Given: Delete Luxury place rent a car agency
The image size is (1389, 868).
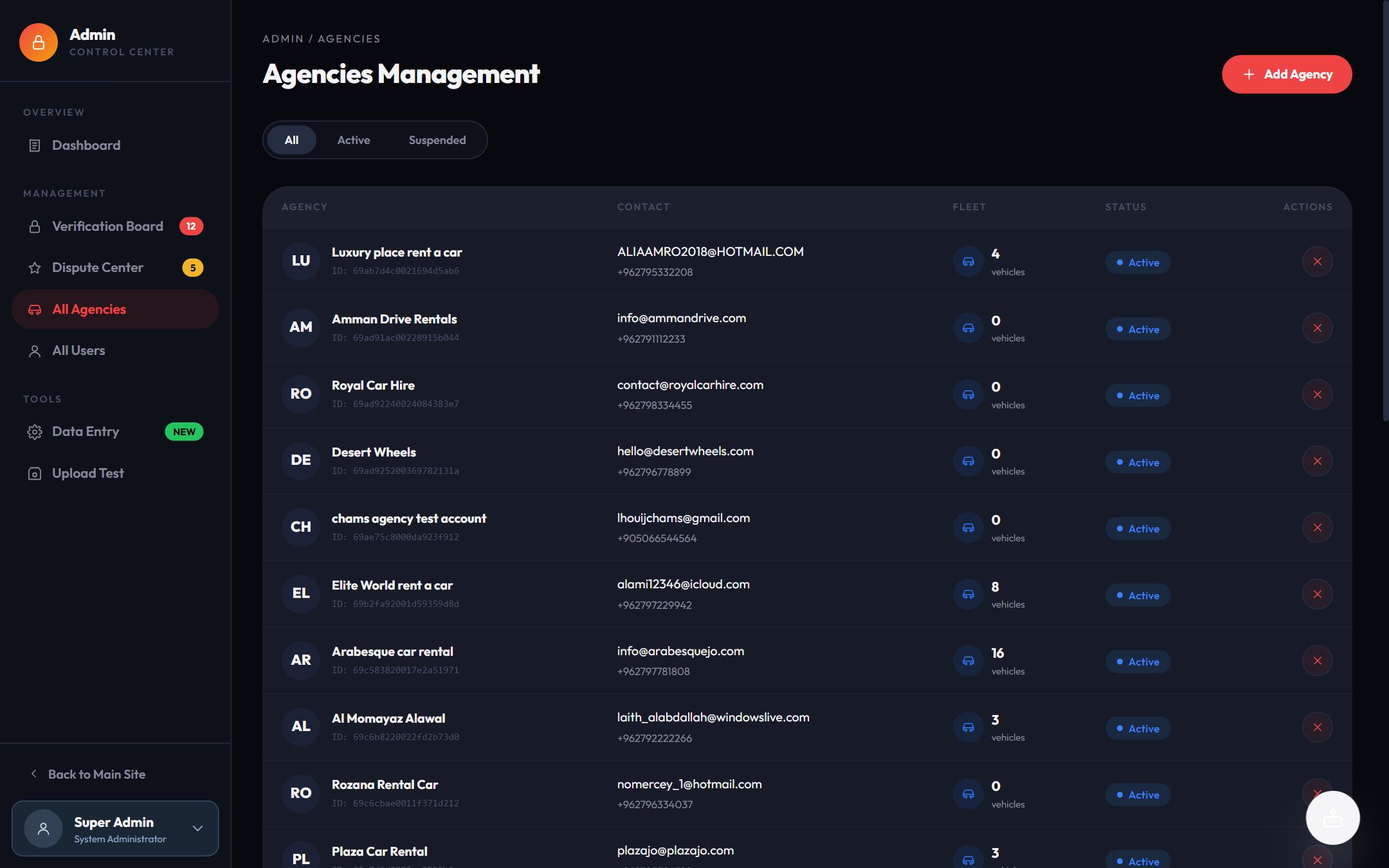Looking at the screenshot, I should coord(1317,262).
